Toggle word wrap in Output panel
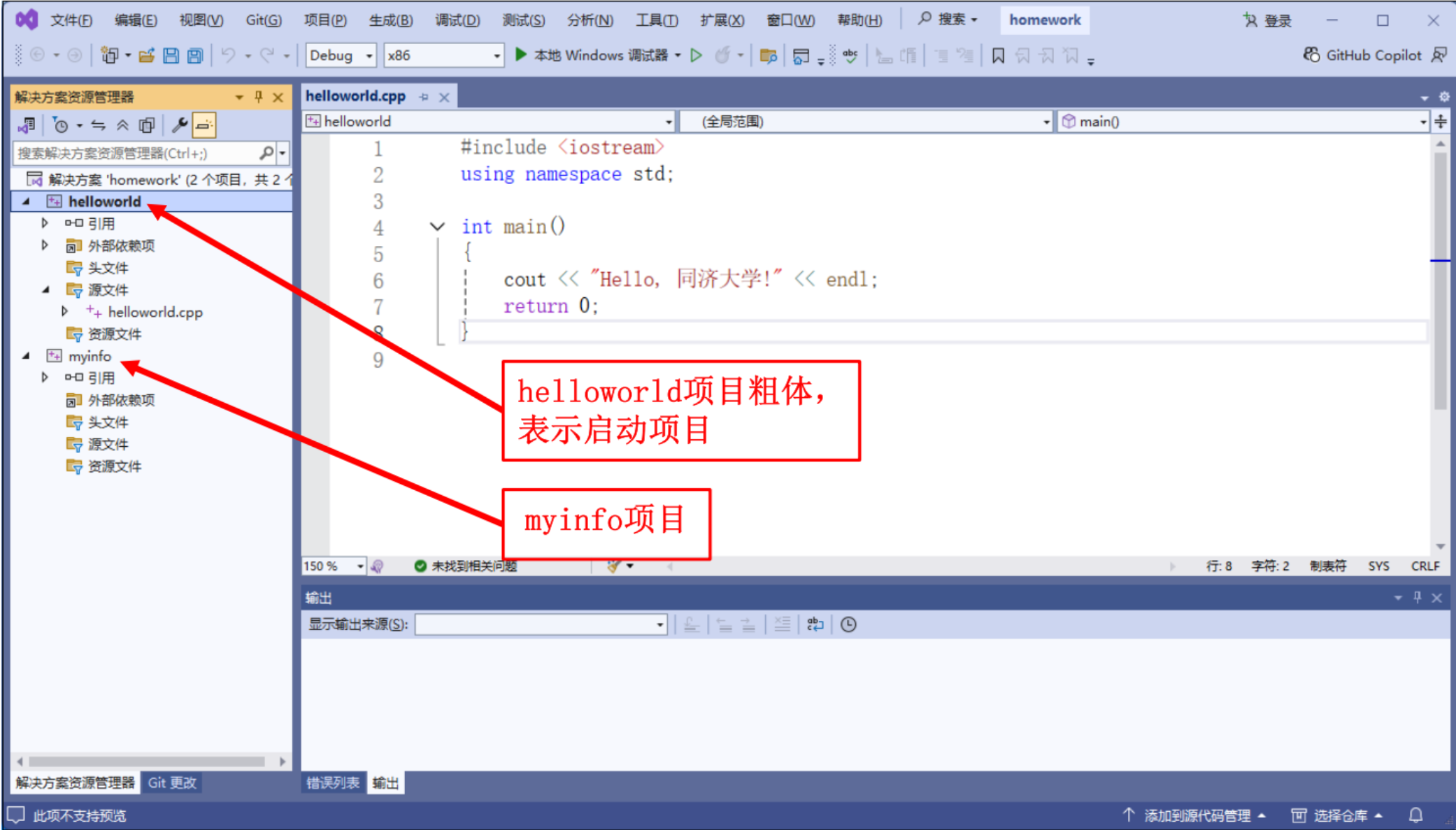This screenshot has height=830, width=1456. [815, 624]
